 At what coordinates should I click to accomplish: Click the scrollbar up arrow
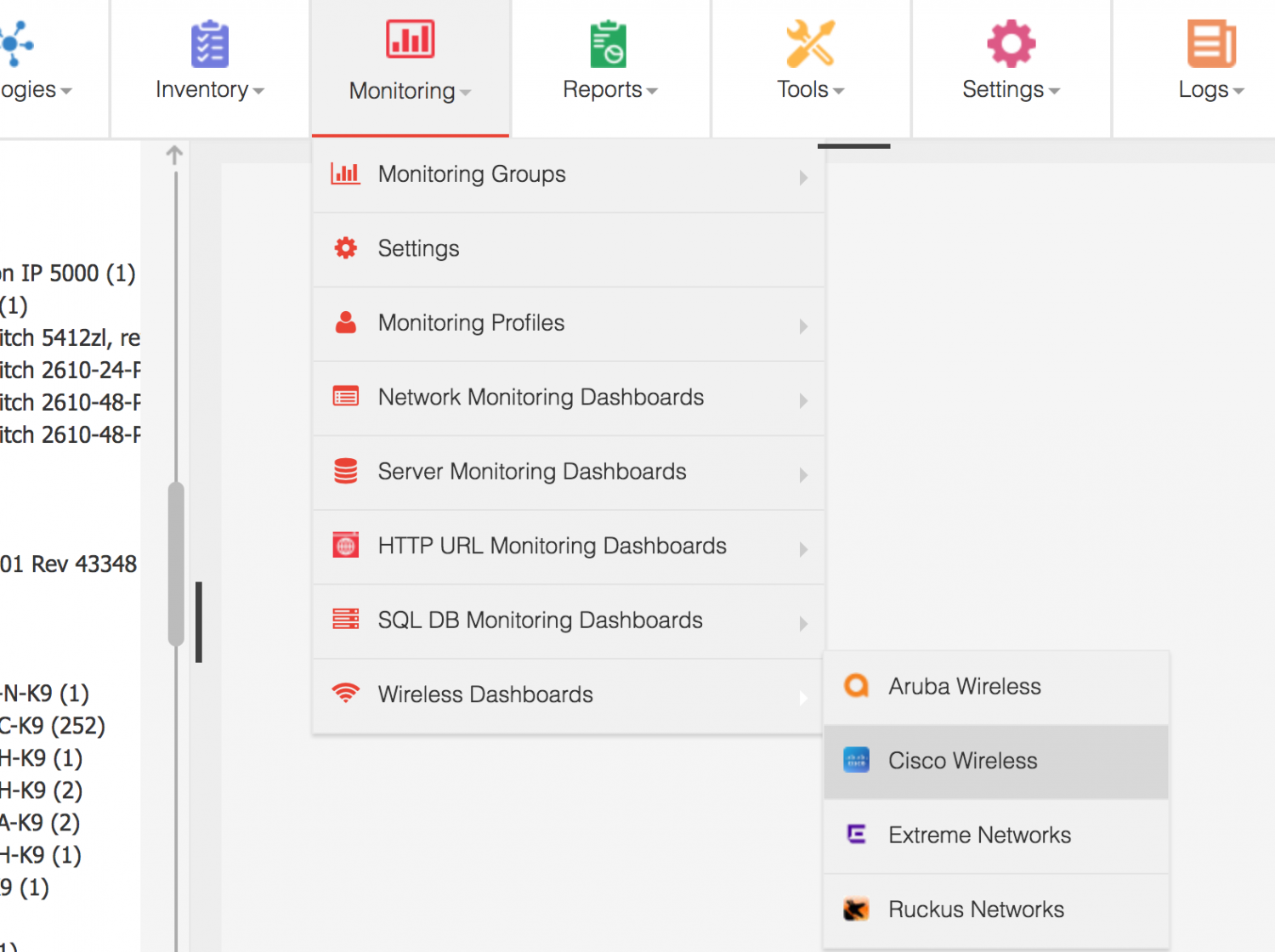click(x=175, y=154)
